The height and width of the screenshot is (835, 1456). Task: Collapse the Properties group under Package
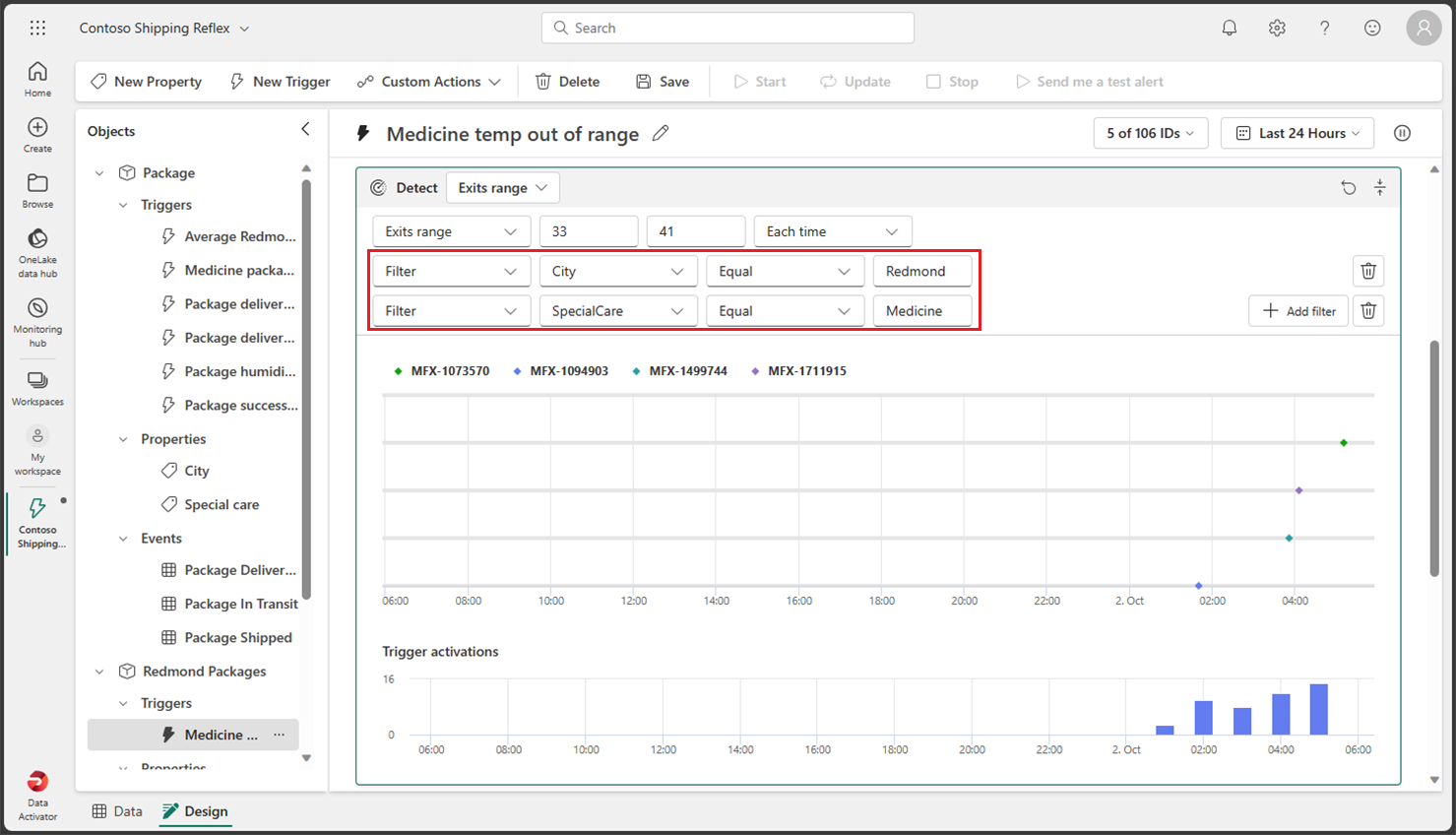tap(123, 439)
